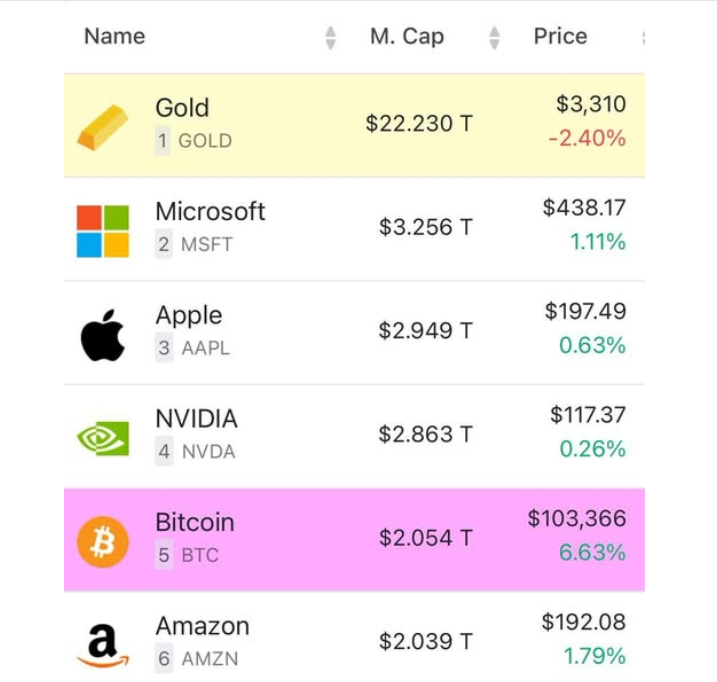
Task: Click Gold's -2.40% price change
Action: (x=587, y=138)
